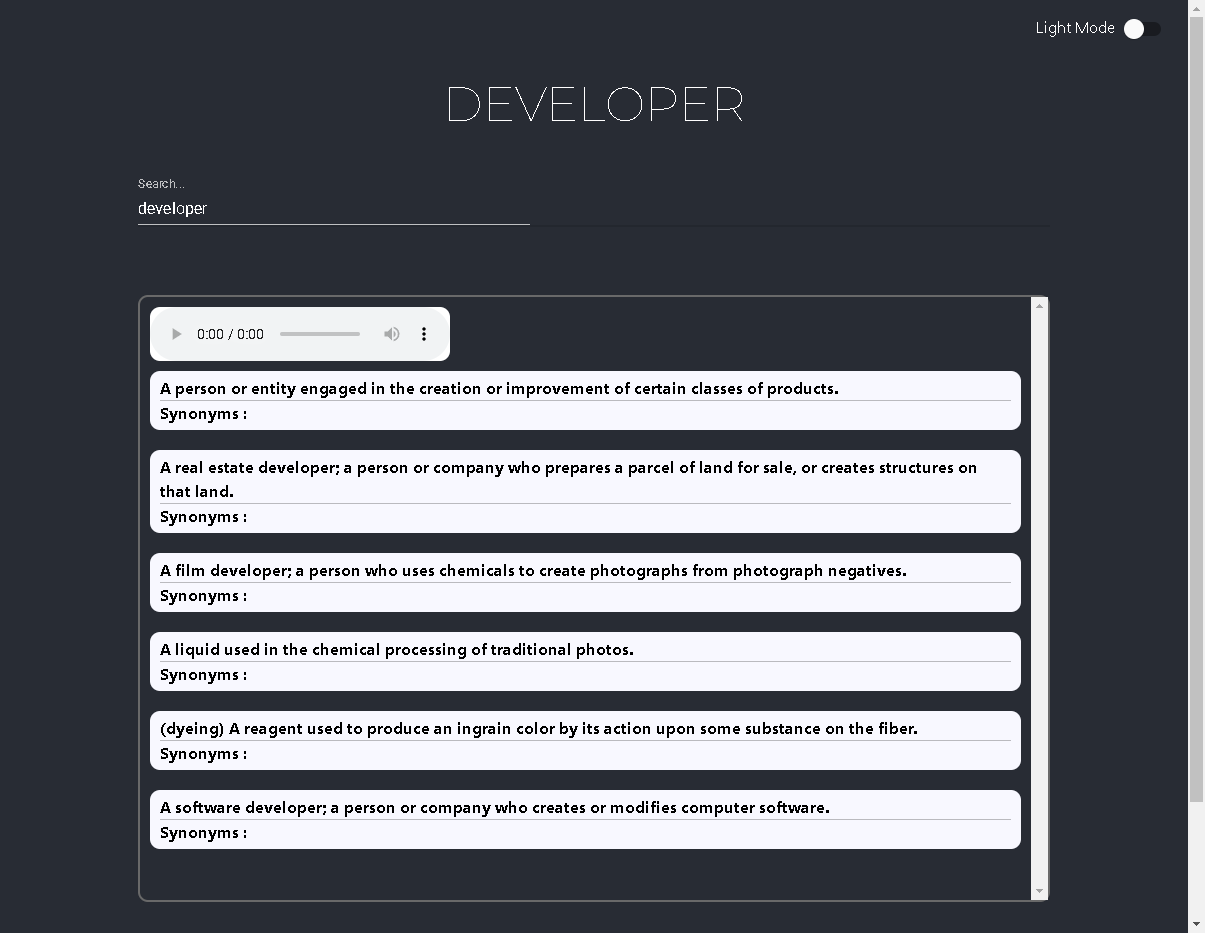The image size is (1205, 933).
Task: Click Synonyms under the dyeing reagent definition
Action: [203, 753]
